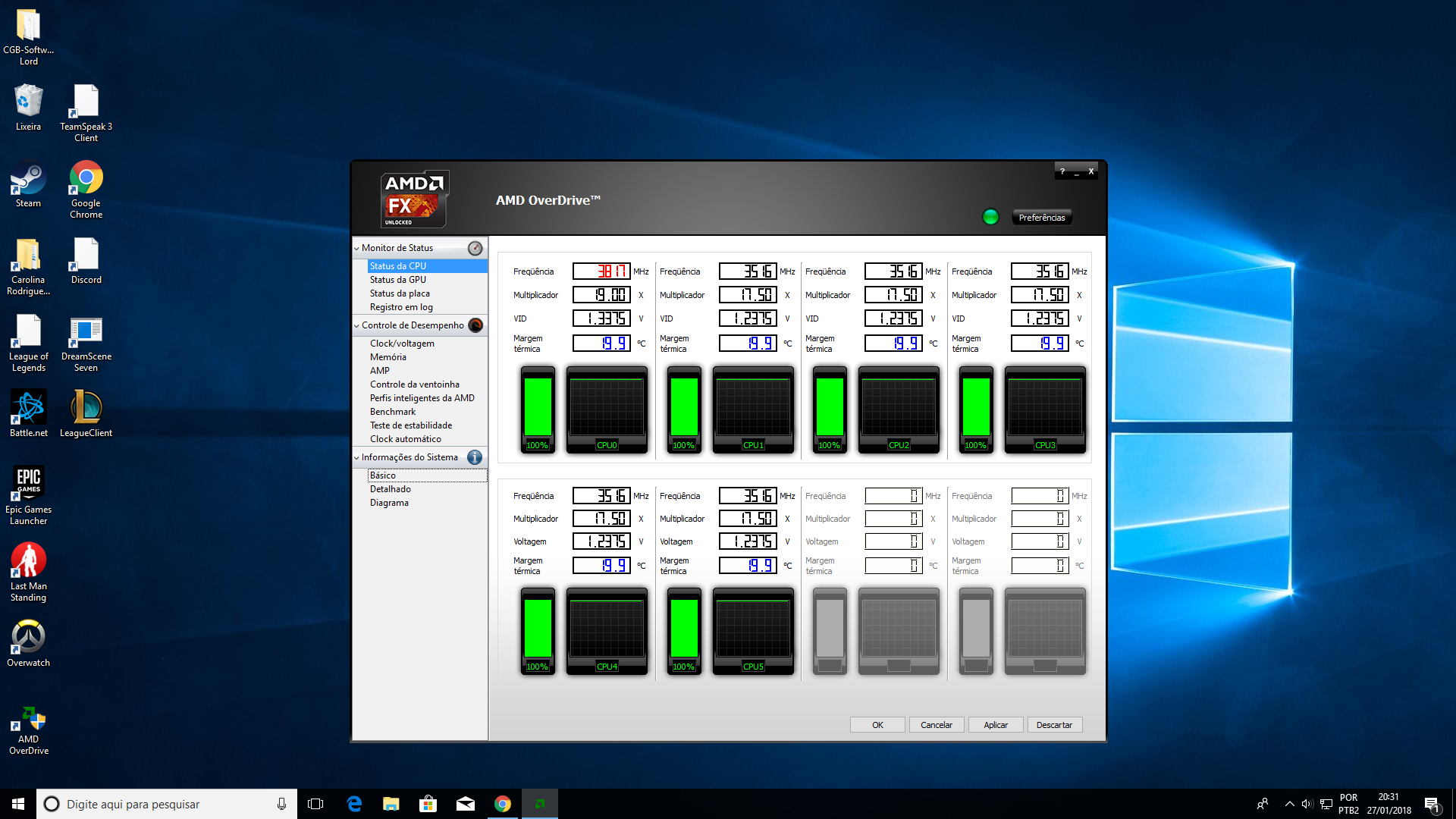Viewport: 1456px width, 819px height.
Task: Click the Preferências button
Action: coord(1042,218)
